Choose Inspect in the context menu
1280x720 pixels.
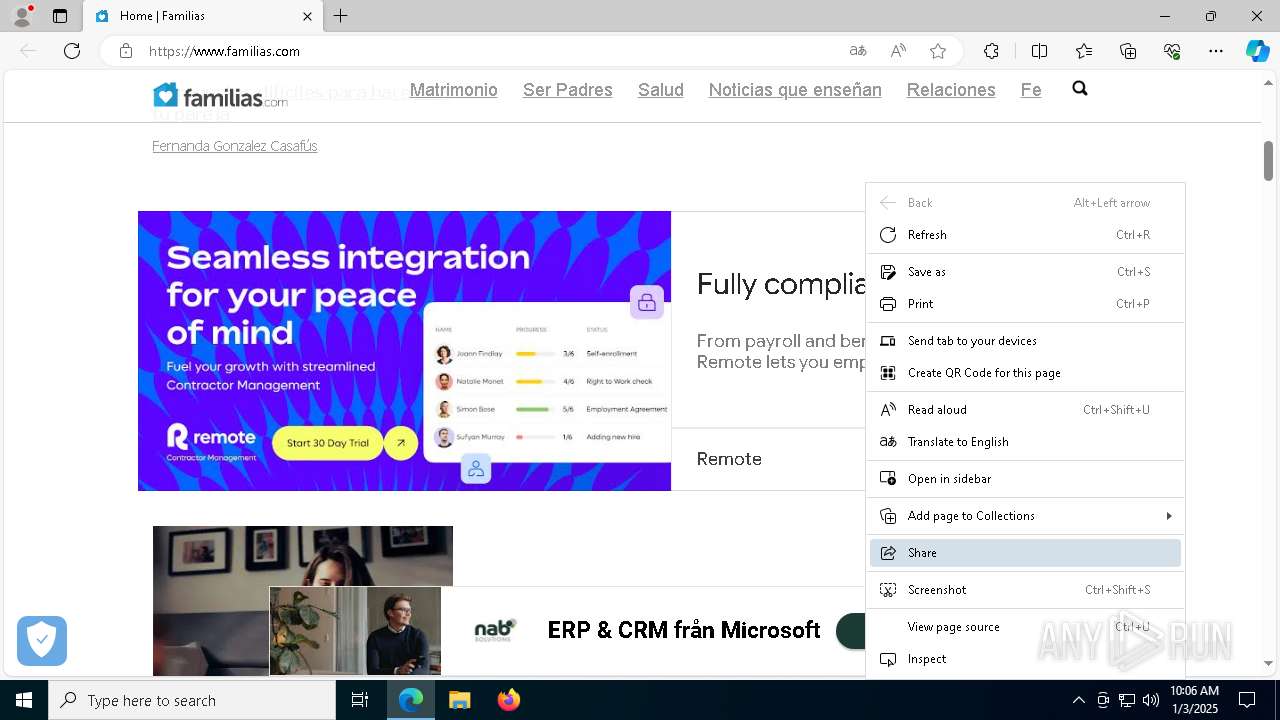coord(1025,659)
